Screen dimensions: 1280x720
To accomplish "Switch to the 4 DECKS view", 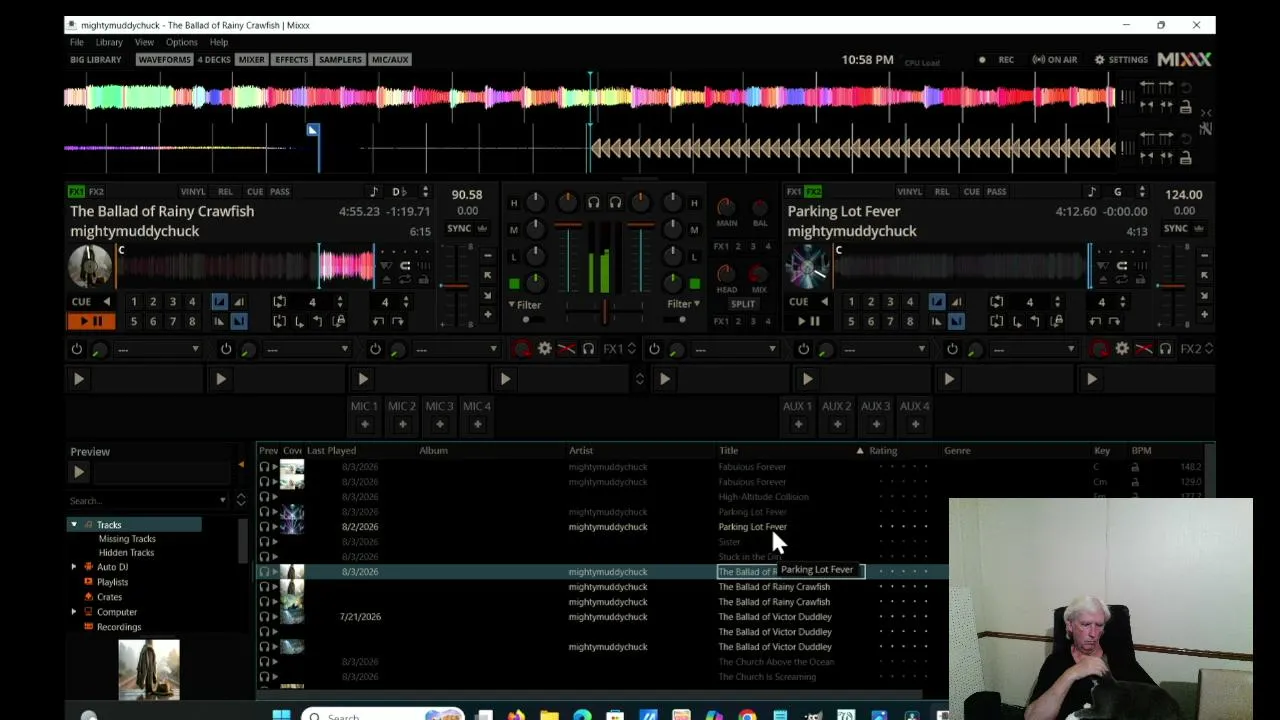I will click(x=214, y=60).
